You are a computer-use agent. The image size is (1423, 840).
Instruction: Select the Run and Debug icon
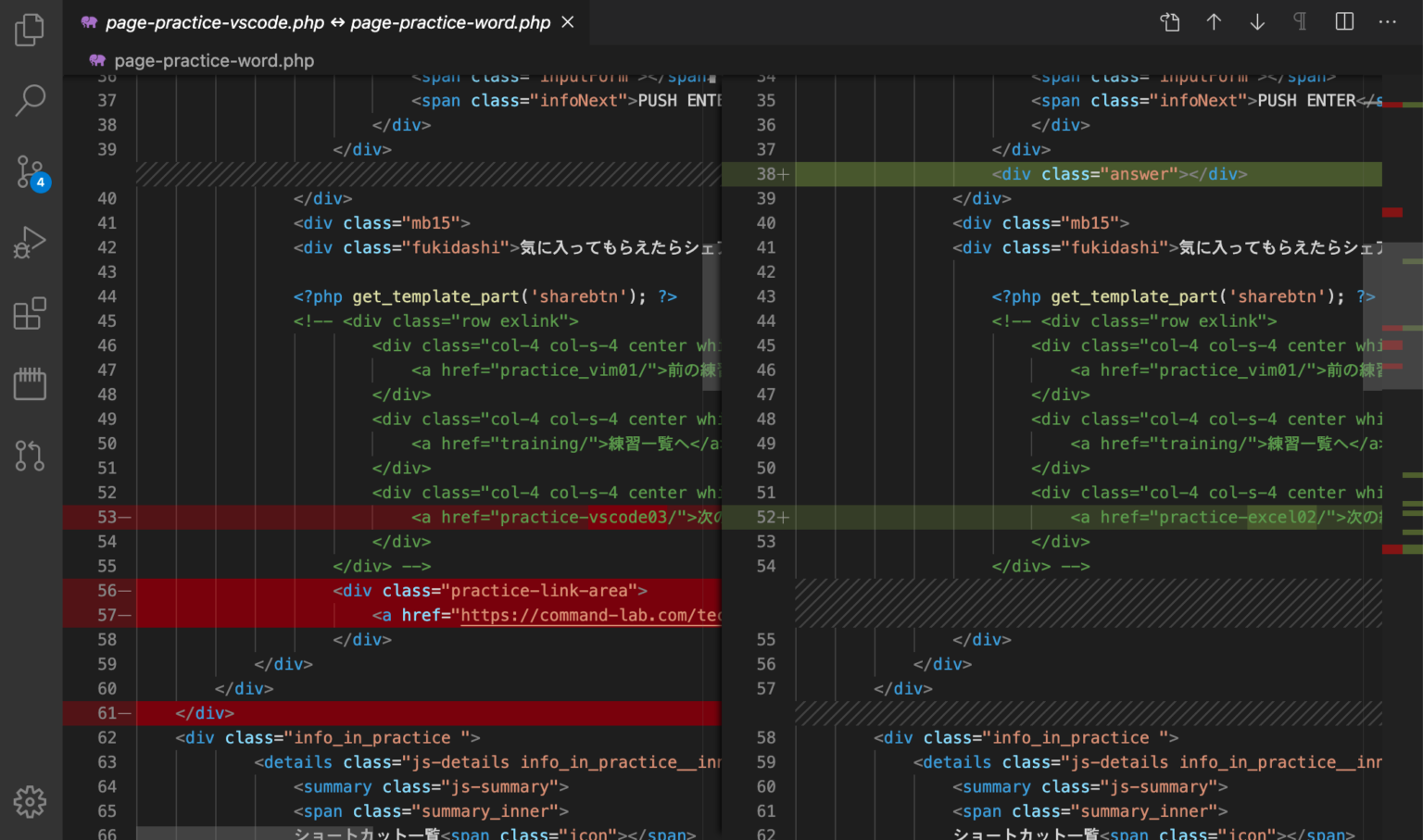[30, 242]
